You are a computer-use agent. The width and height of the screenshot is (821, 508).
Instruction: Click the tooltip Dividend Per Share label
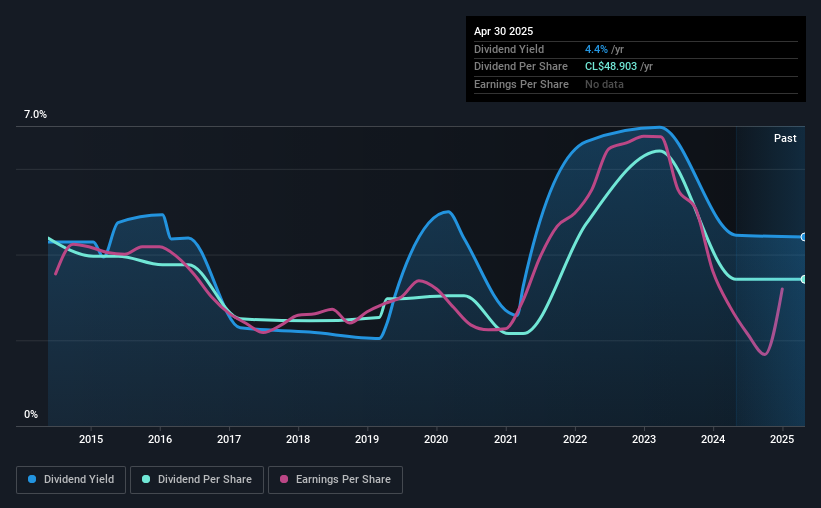click(520, 67)
